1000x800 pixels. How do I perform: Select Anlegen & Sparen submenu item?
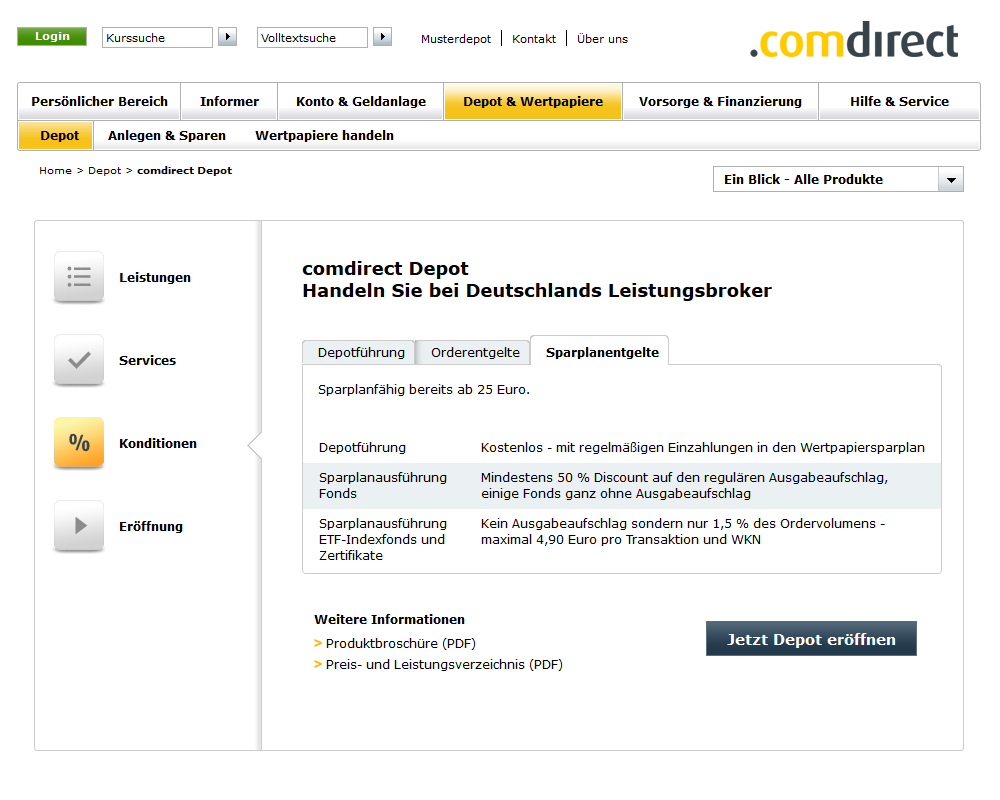click(167, 135)
